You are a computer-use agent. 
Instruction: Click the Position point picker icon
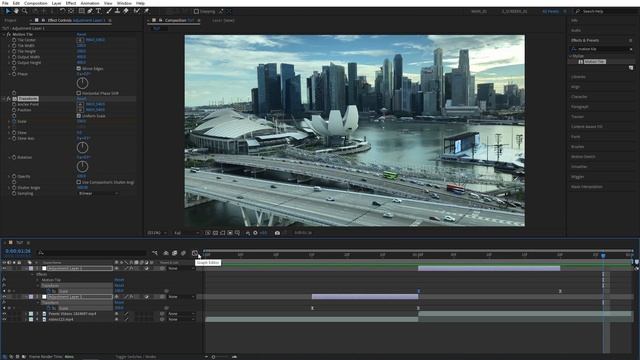tap(80, 110)
